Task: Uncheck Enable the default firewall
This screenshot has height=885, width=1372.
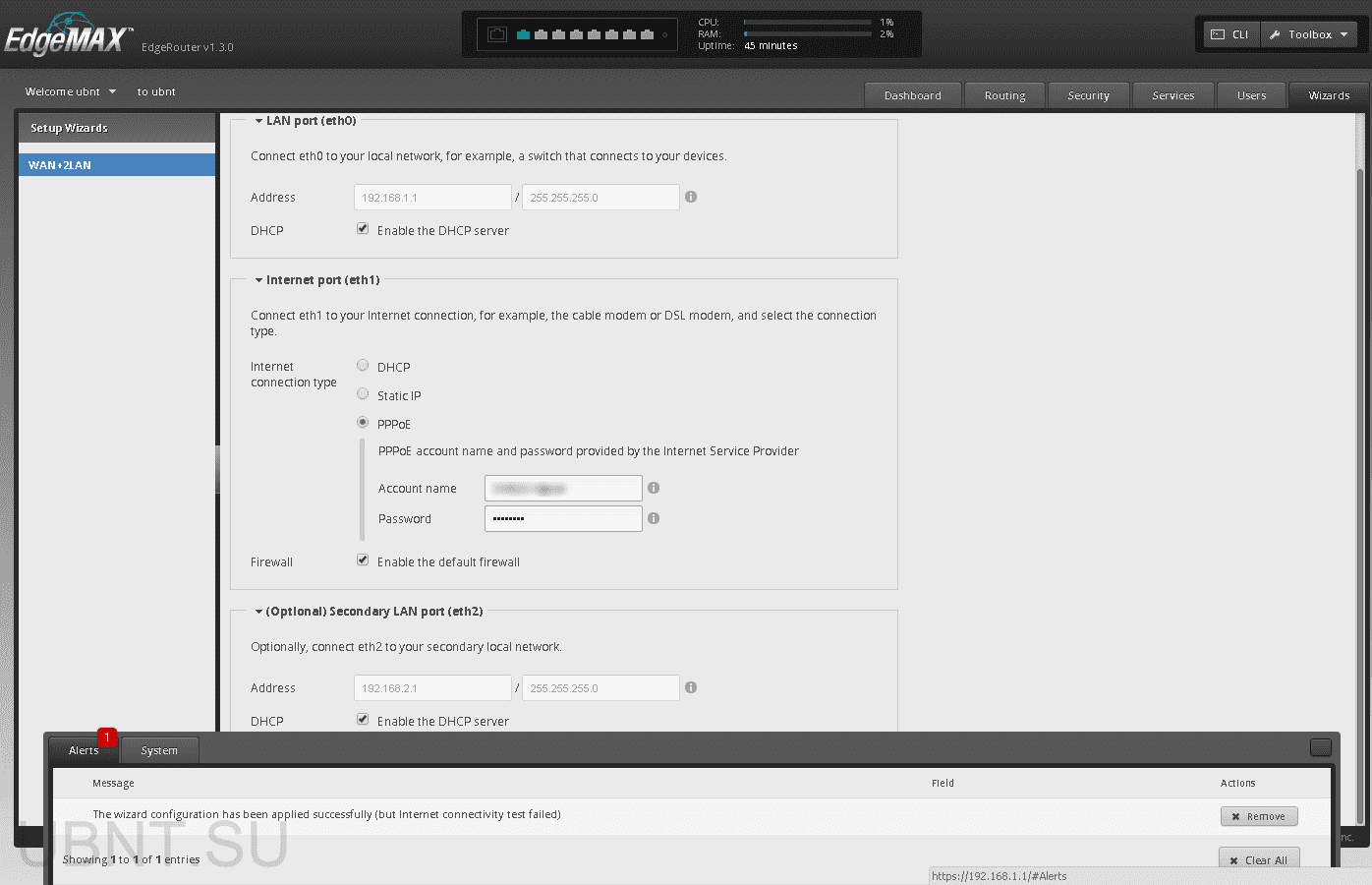Action: tap(363, 560)
